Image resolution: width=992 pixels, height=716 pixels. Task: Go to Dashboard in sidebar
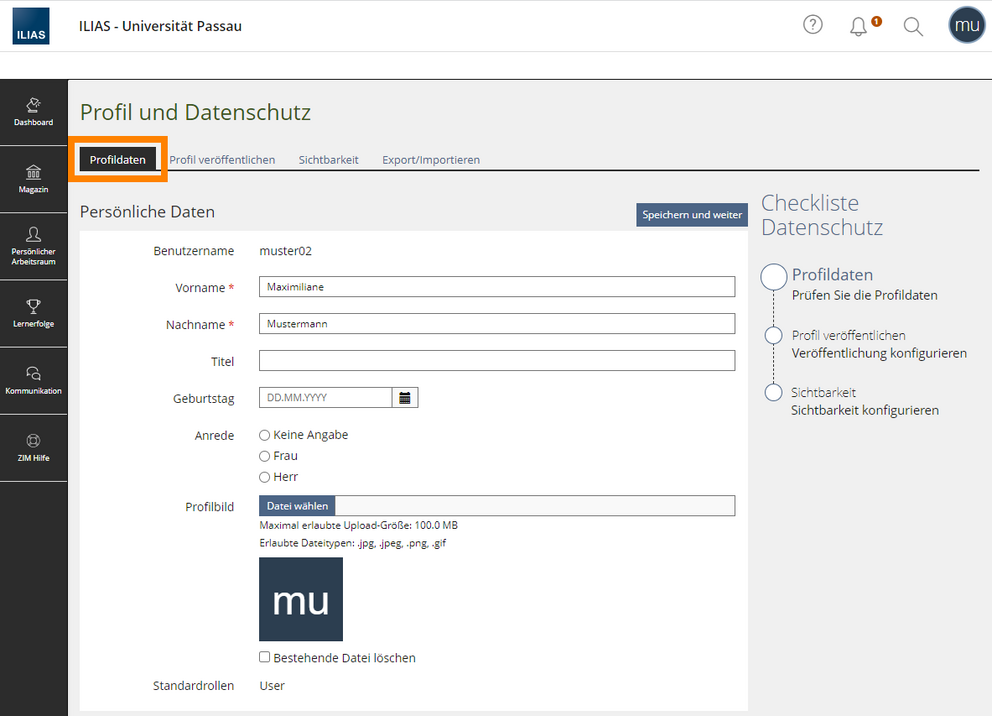pos(34,113)
